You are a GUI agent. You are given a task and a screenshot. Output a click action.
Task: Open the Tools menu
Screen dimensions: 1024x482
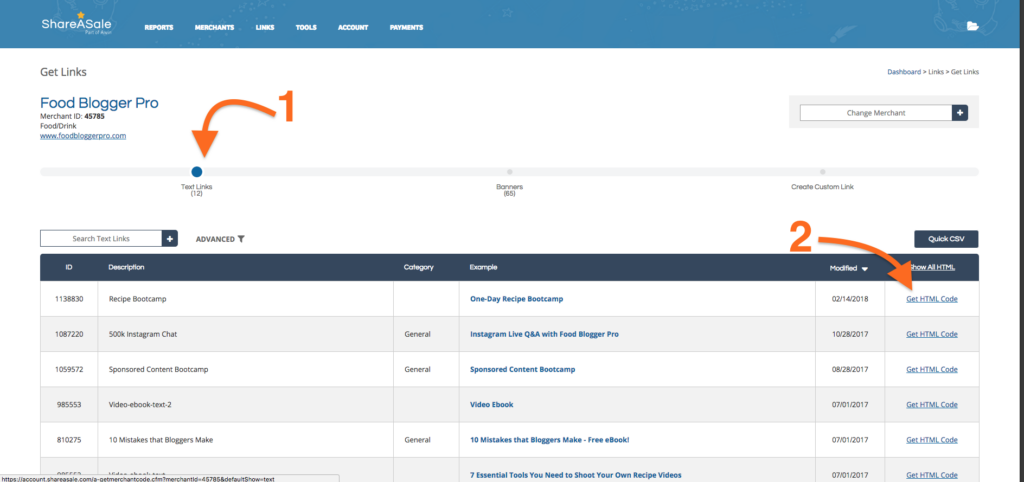[306, 27]
